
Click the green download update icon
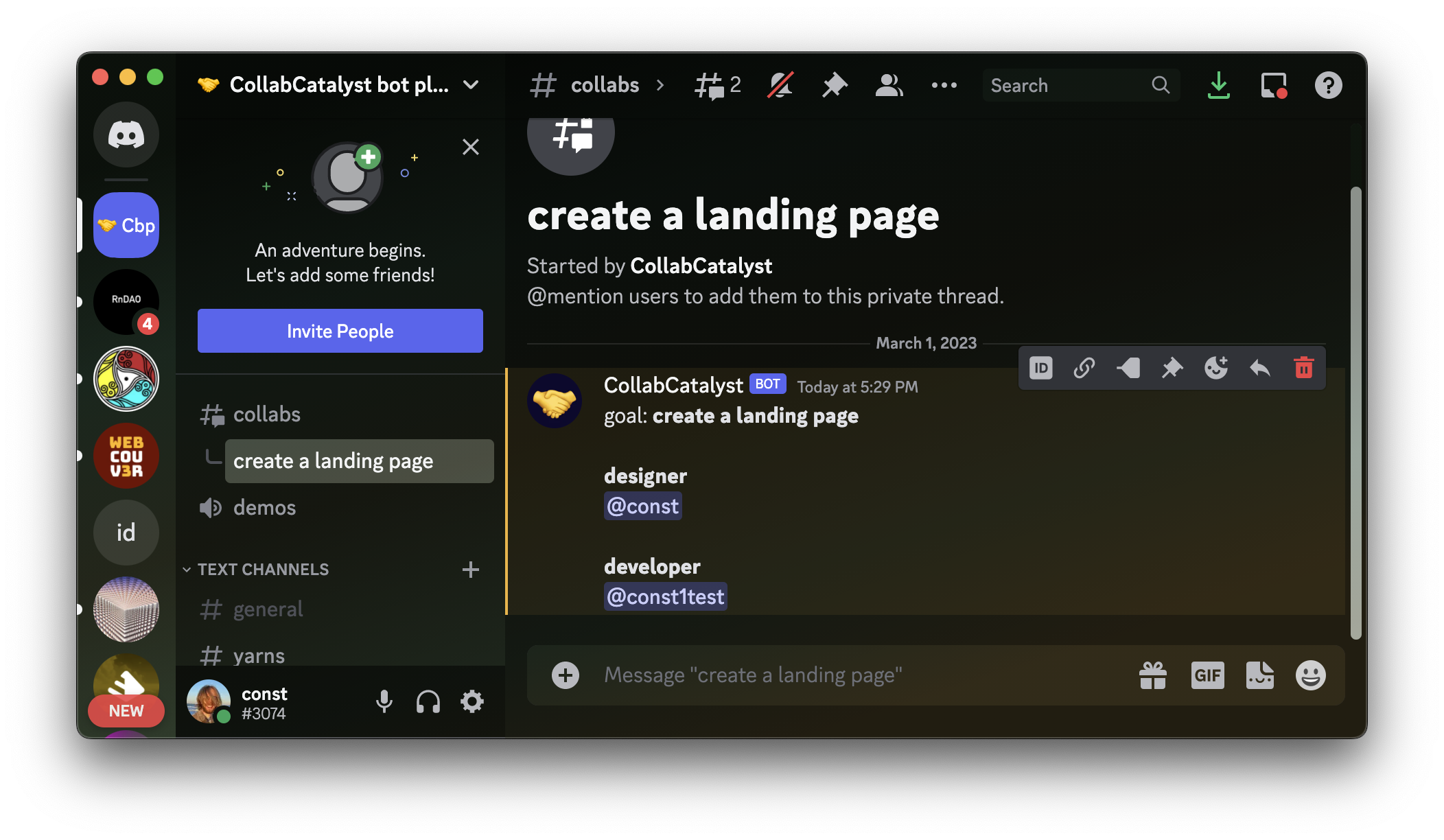point(1219,85)
